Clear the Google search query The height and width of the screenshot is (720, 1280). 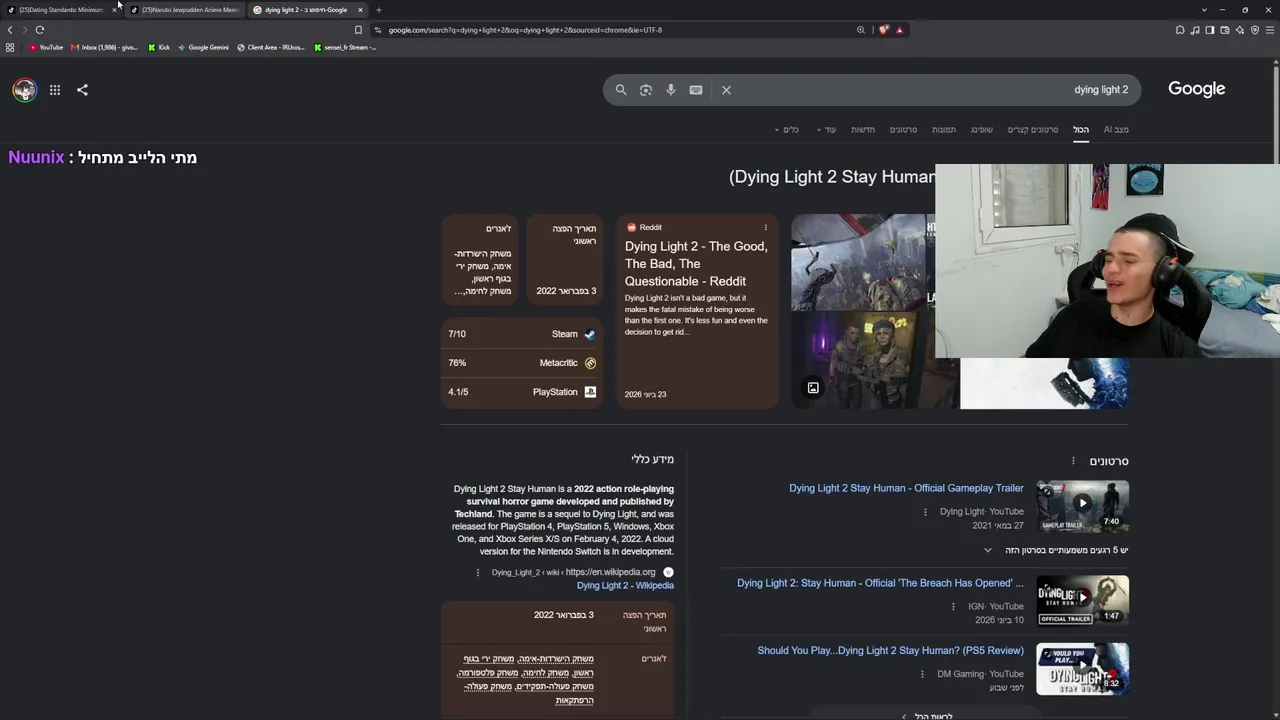(x=726, y=90)
